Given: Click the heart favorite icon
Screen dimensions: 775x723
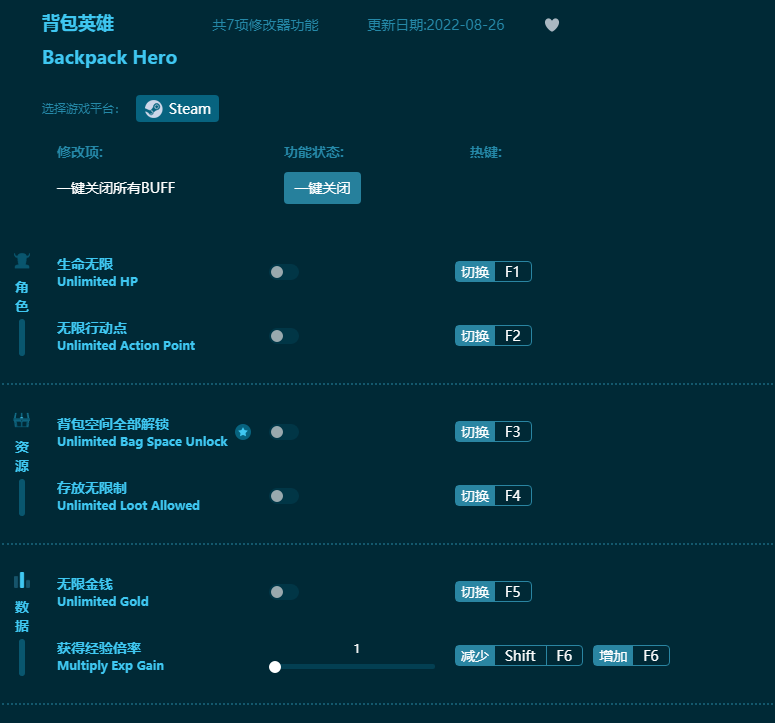Looking at the screenshot, I should click(552, 25).
